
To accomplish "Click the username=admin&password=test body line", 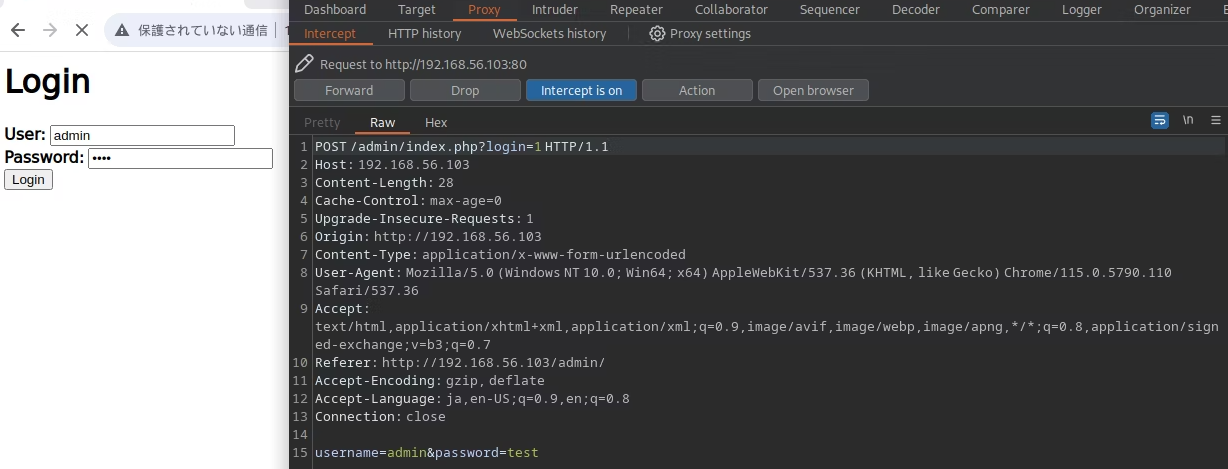I will pos(426,453).
